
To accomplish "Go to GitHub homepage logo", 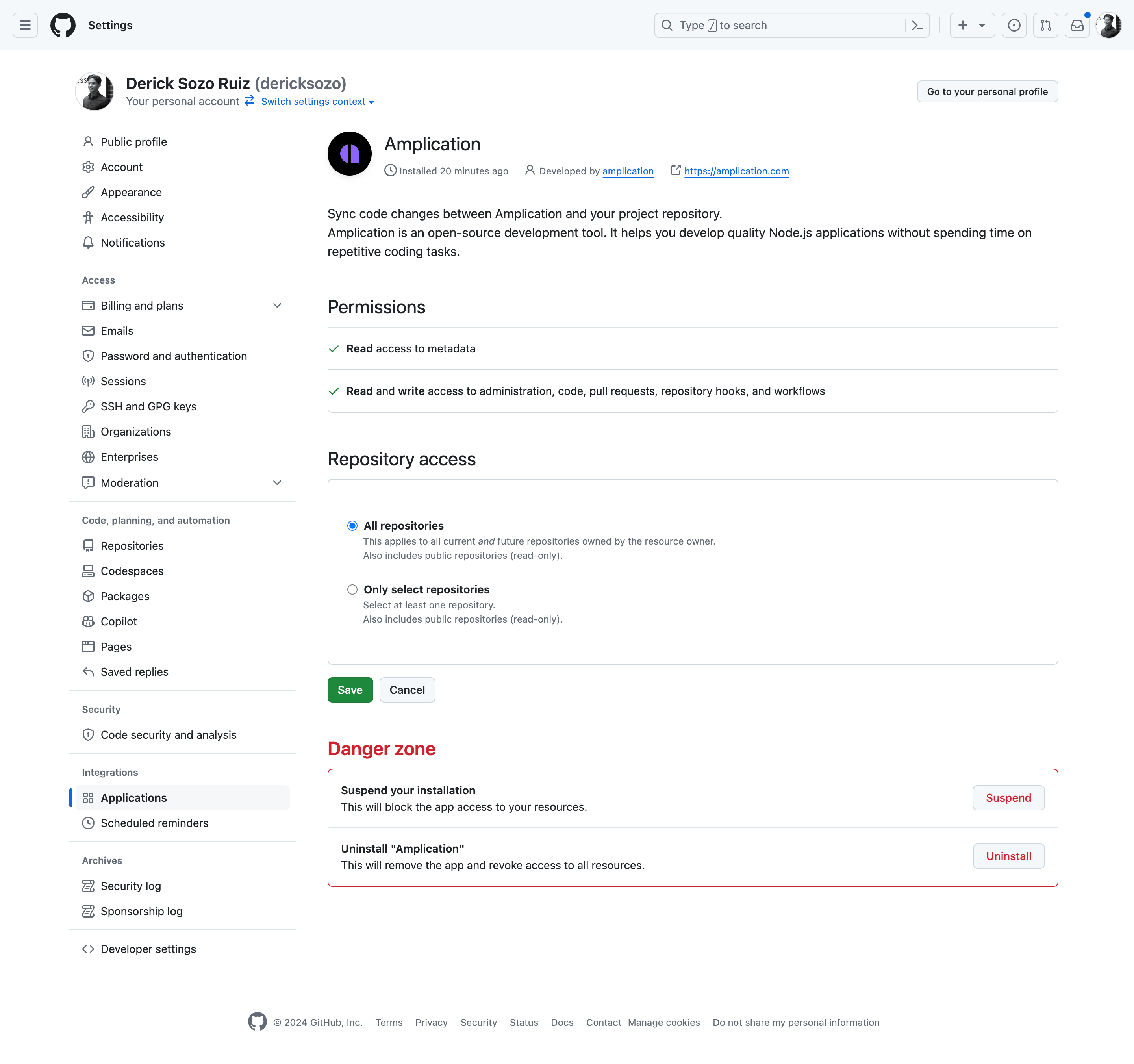I will coord(63,25).
